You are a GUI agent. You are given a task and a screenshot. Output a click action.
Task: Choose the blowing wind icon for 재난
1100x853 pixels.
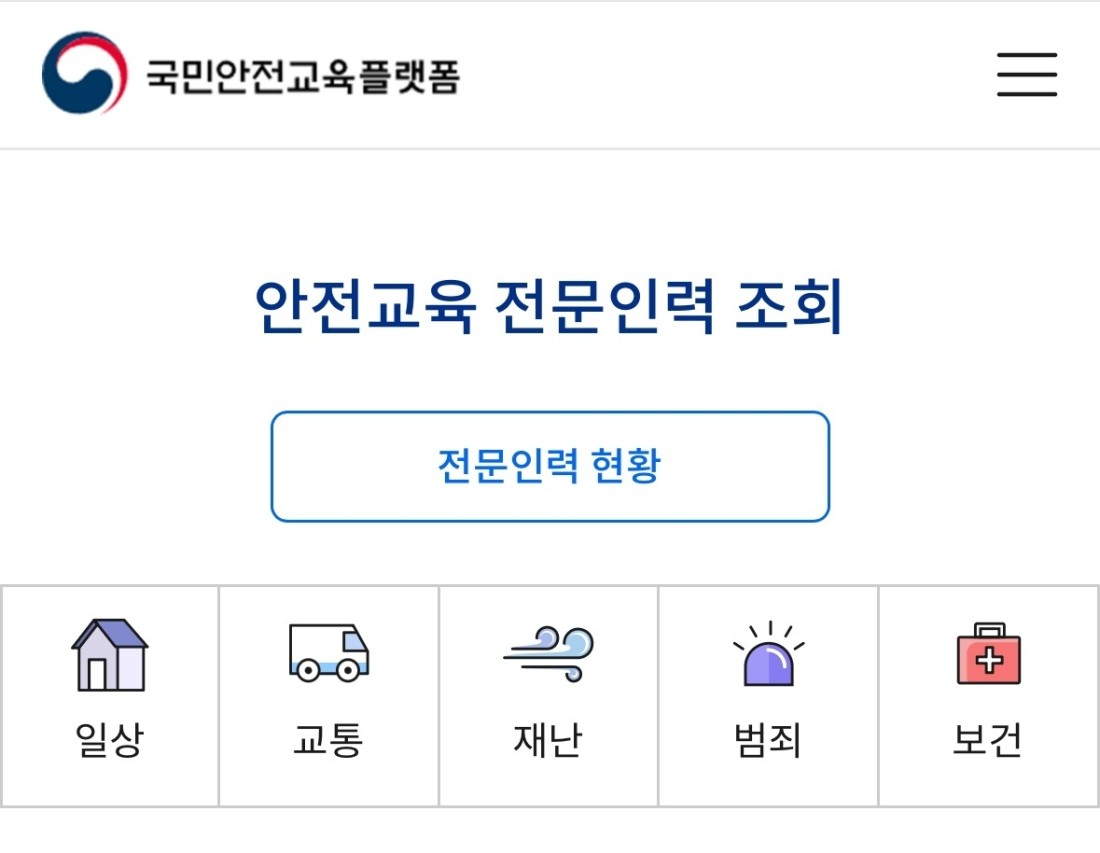(549, 654)
